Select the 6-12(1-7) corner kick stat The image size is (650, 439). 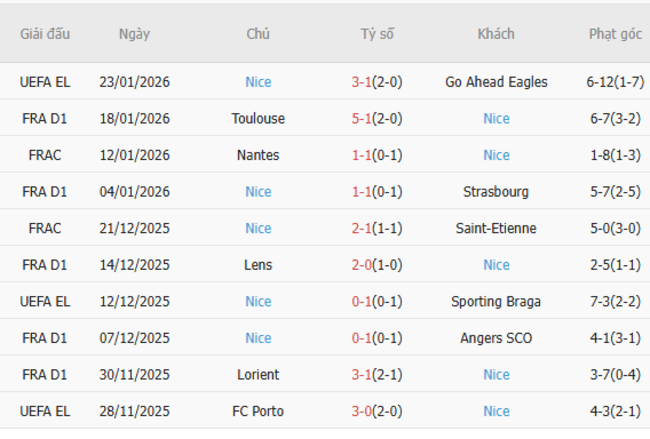click(615, 82)
